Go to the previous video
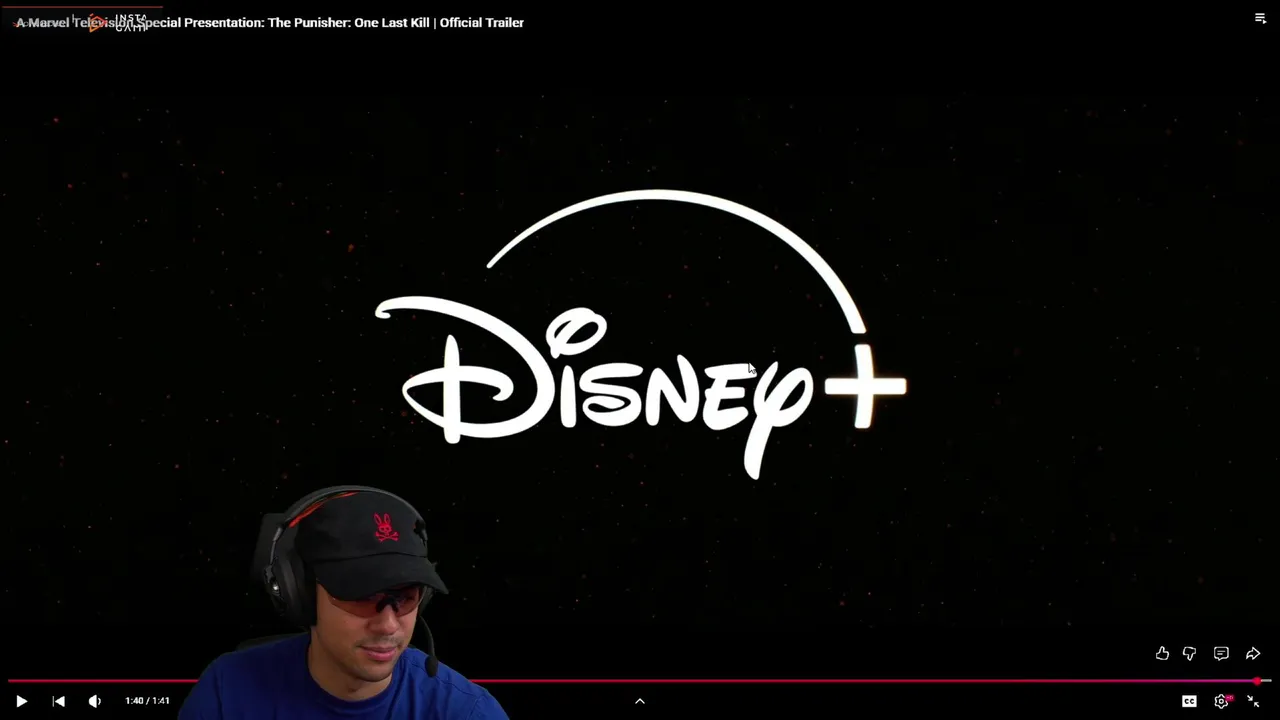1280x720 pixels. point(58,701)
